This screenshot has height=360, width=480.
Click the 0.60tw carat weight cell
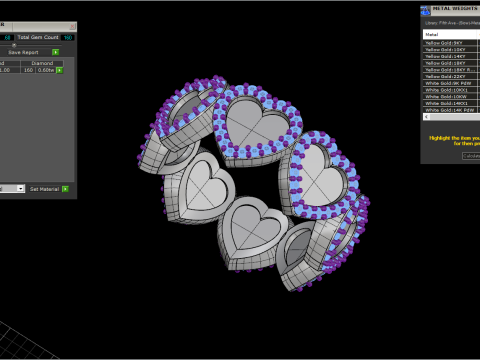(46, 70)
